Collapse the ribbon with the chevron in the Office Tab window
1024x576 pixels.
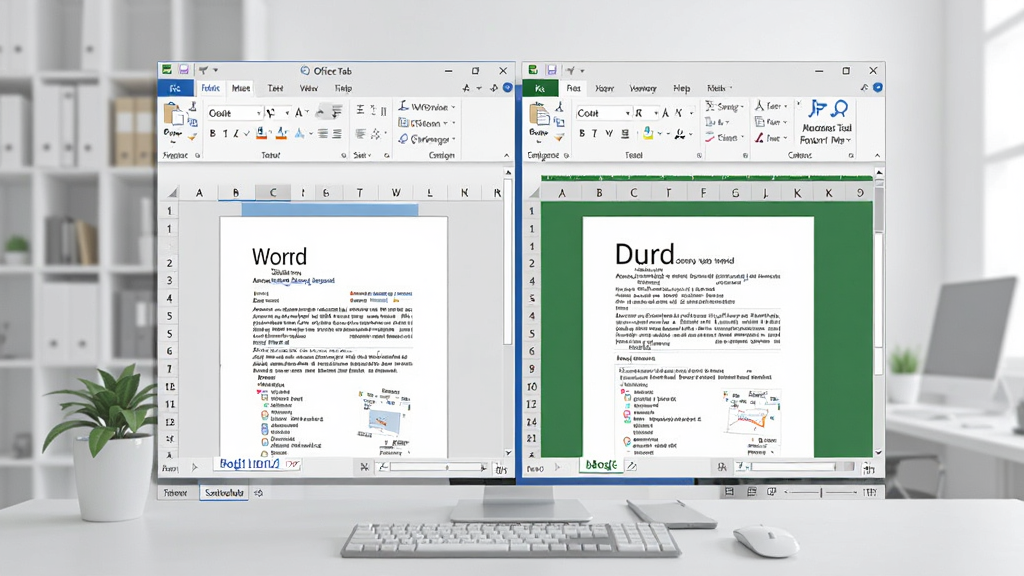(507, 155)
